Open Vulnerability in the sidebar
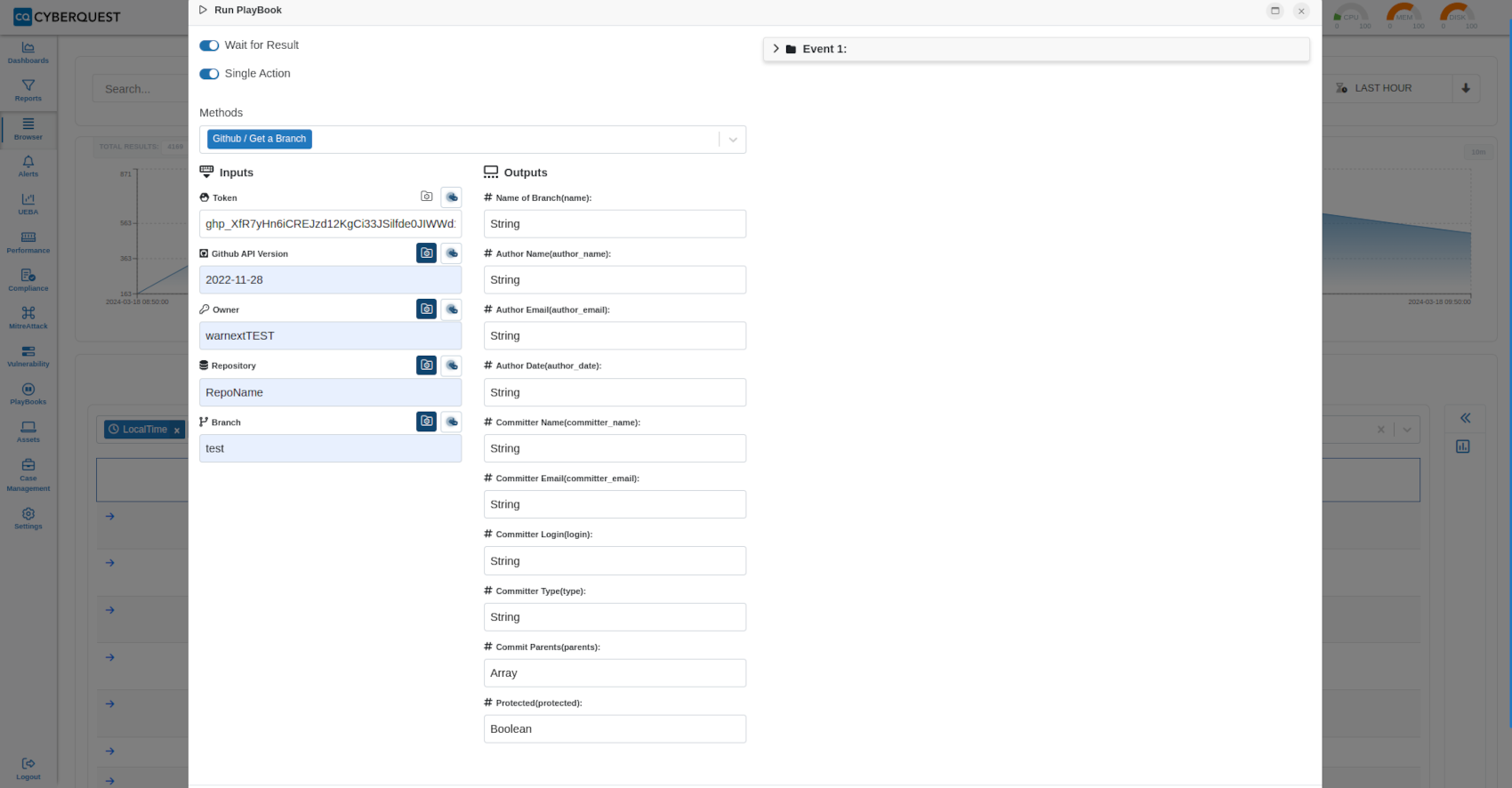 (28, 357)
